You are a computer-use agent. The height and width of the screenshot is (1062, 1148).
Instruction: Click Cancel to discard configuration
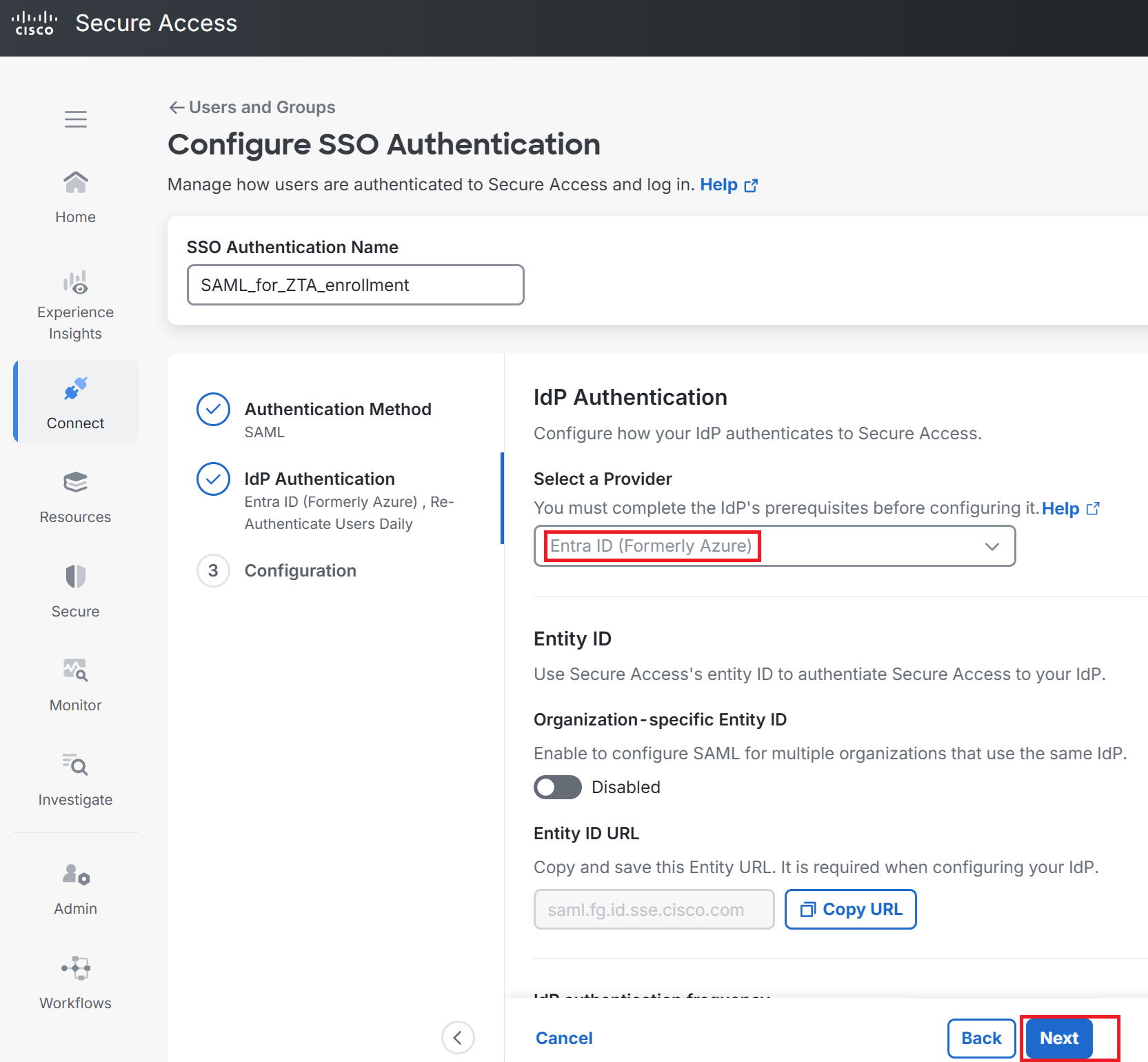[x=564, y=1038]
